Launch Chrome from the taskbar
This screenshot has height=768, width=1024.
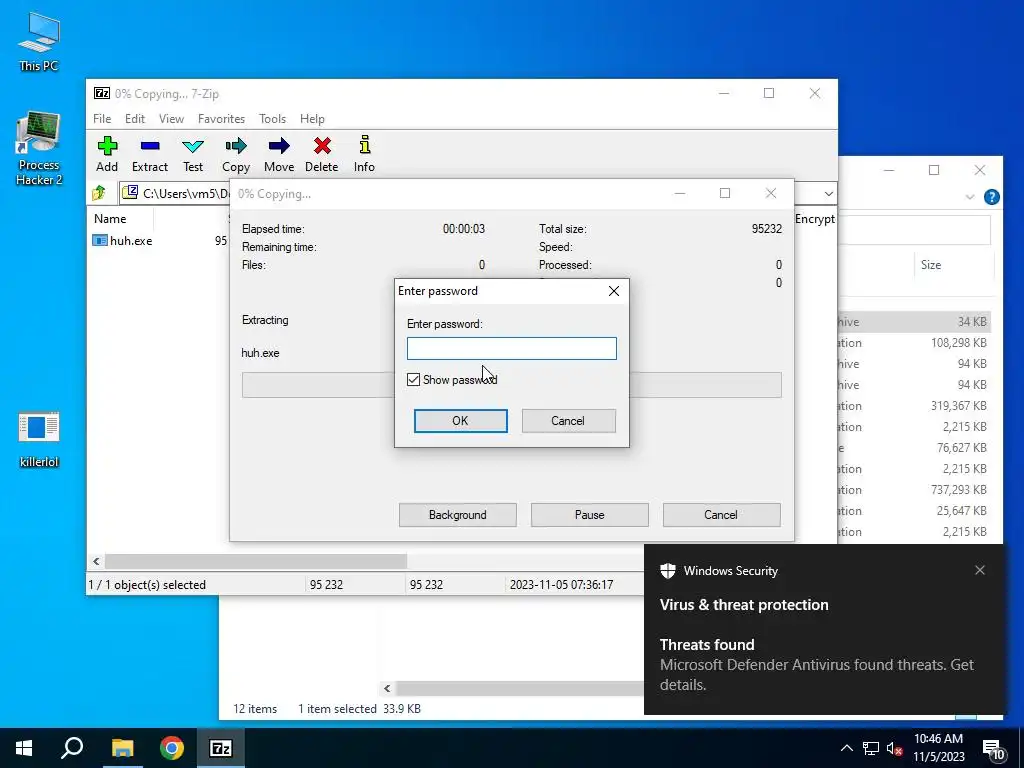(172, 748)
